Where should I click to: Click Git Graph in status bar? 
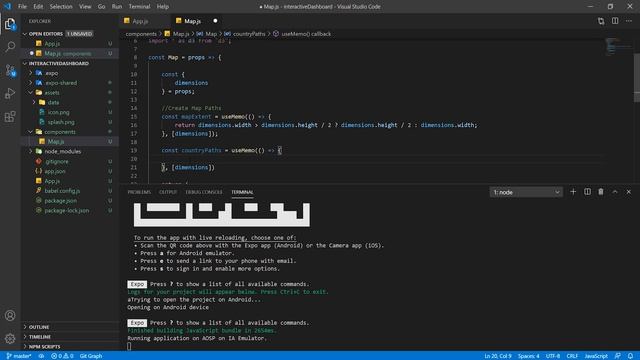[x=91, y=356]
